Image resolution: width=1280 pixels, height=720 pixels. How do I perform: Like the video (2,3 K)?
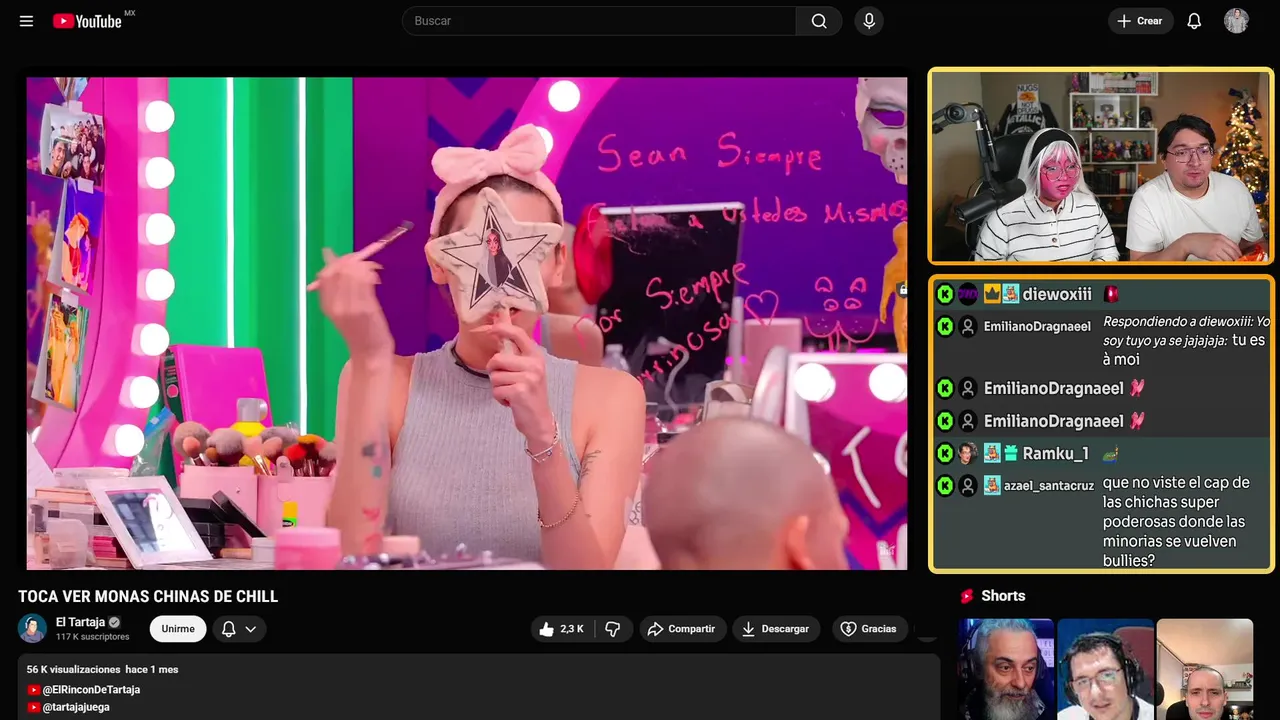coord(562,629)
